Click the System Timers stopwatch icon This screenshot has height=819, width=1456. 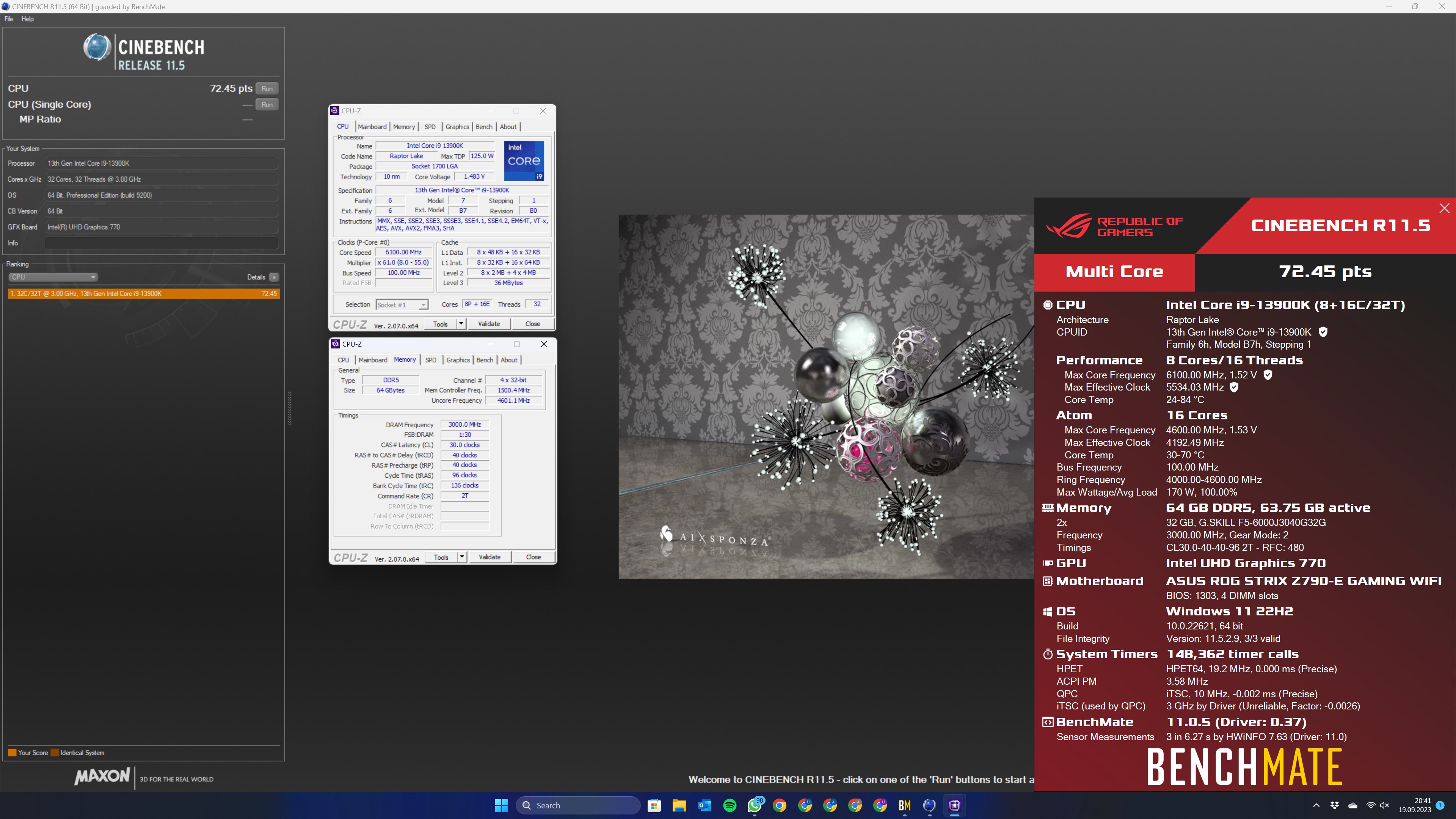click(1047, 654)
